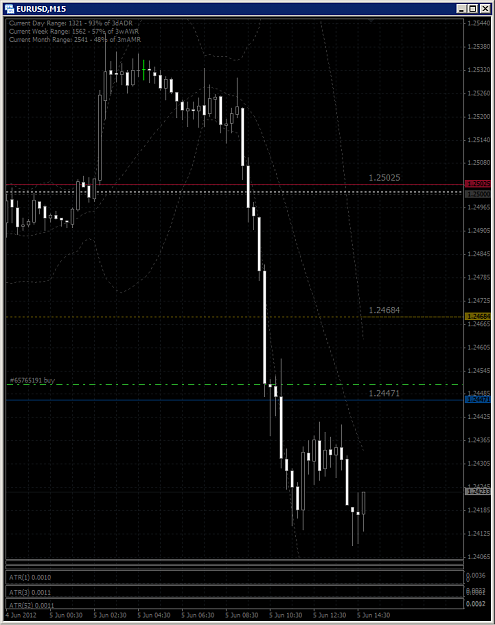
Task: Click the 1.25380 price scale value
Action: pos(479,47)
